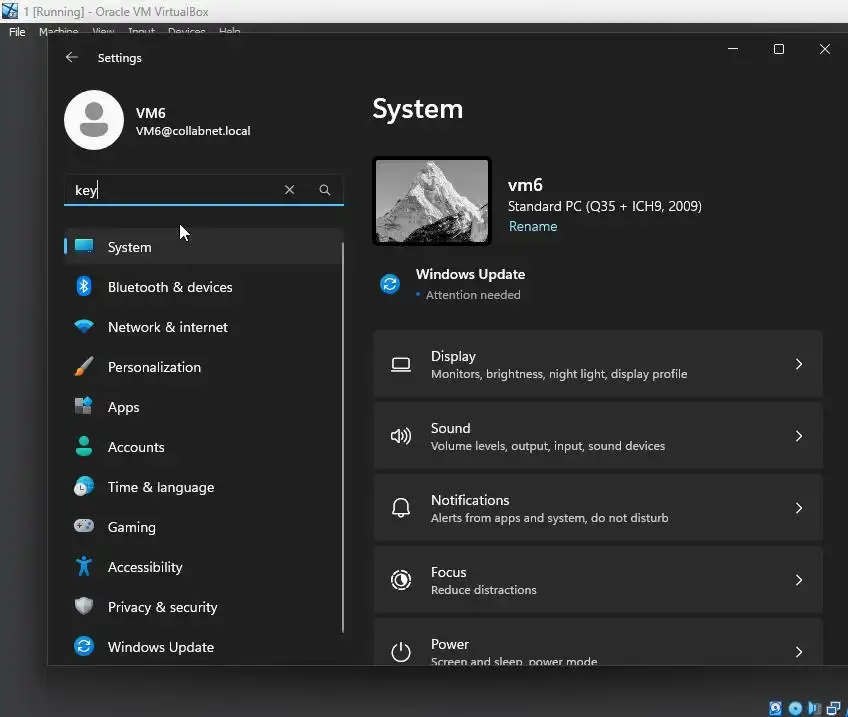This screenshot has width=848, height=717.
Task: Click the Accessibility figure icon
Action: click(84, 566)
